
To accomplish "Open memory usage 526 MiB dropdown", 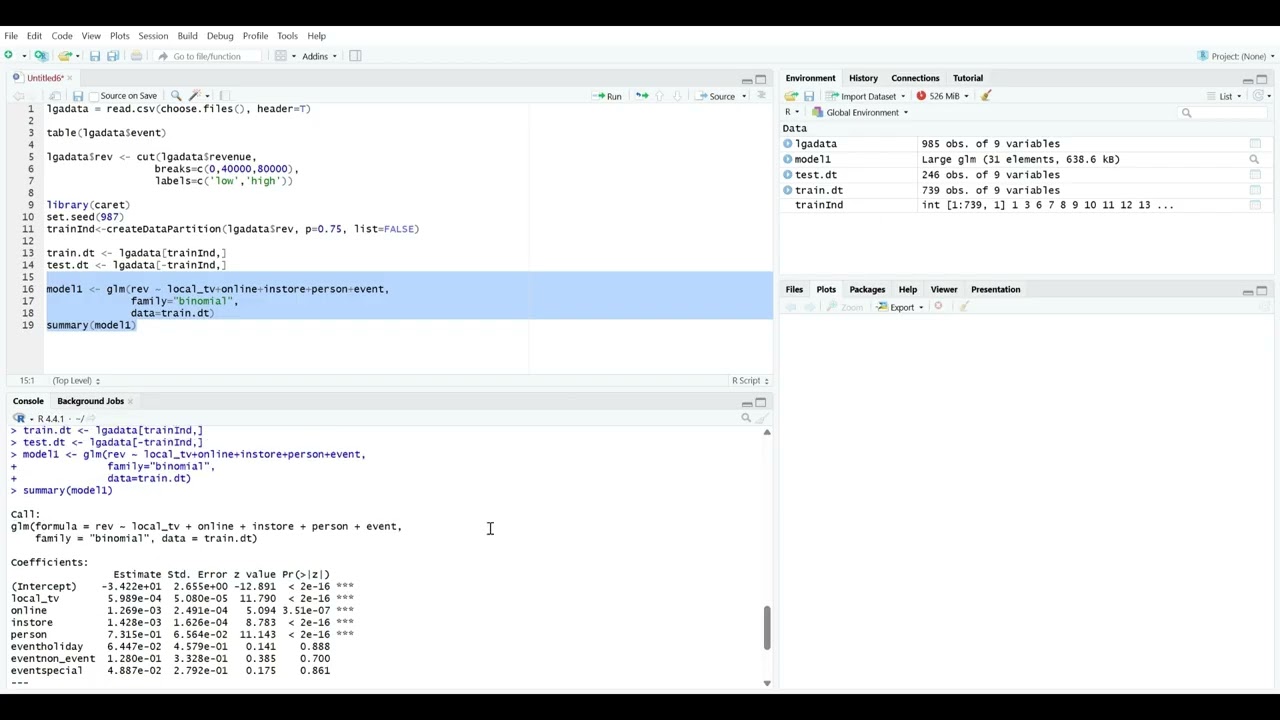I will (x=942, y=96).
